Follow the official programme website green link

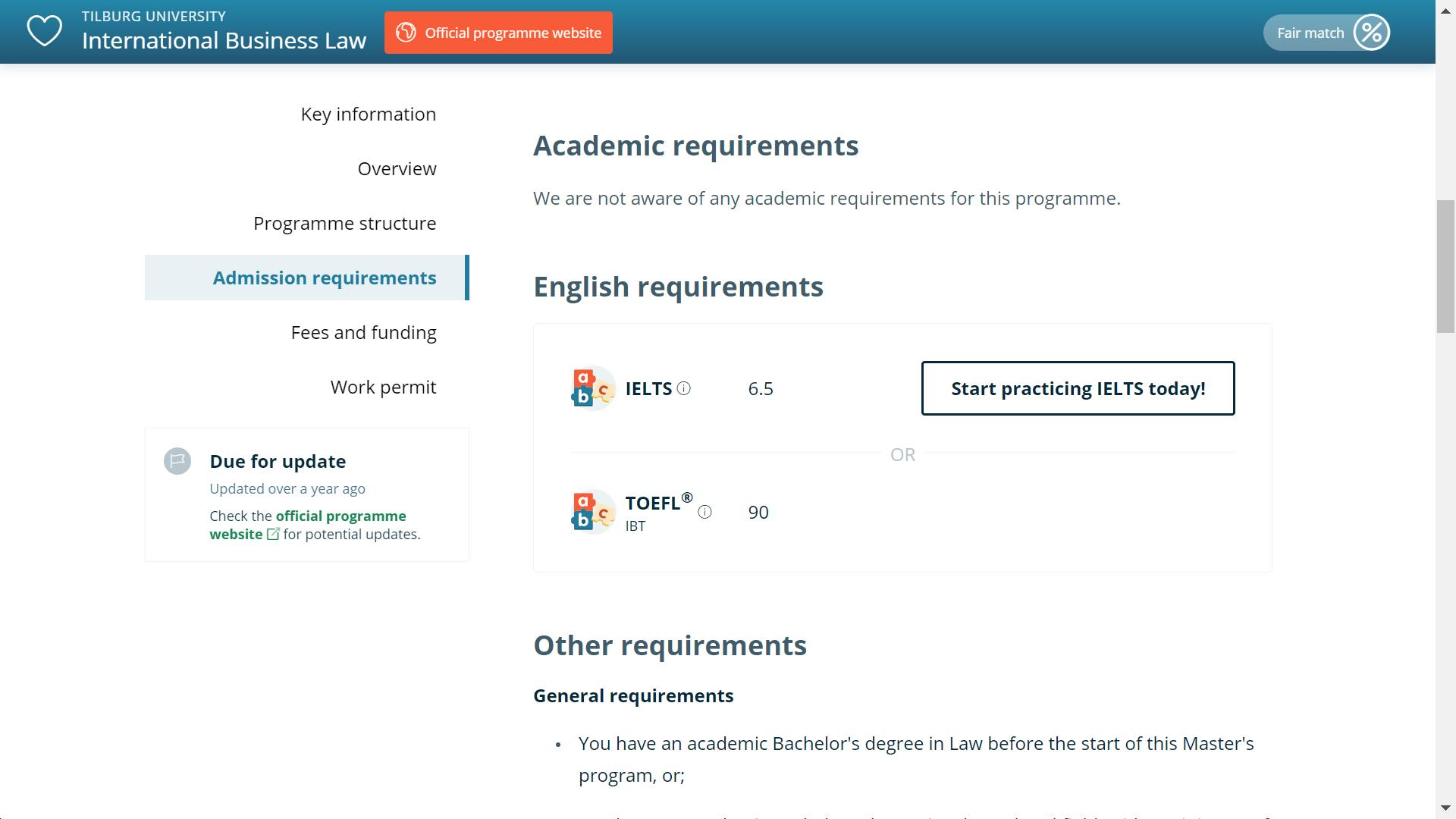click(340, 516)
